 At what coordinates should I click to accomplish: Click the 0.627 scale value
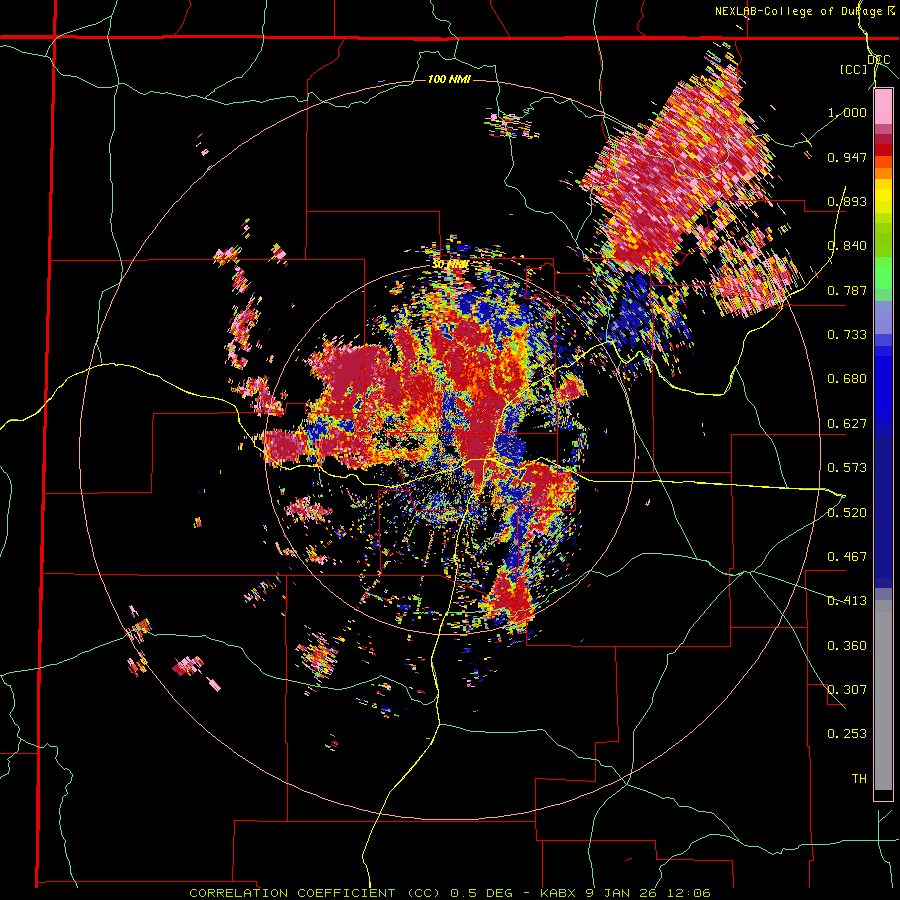tap(847, 424)
